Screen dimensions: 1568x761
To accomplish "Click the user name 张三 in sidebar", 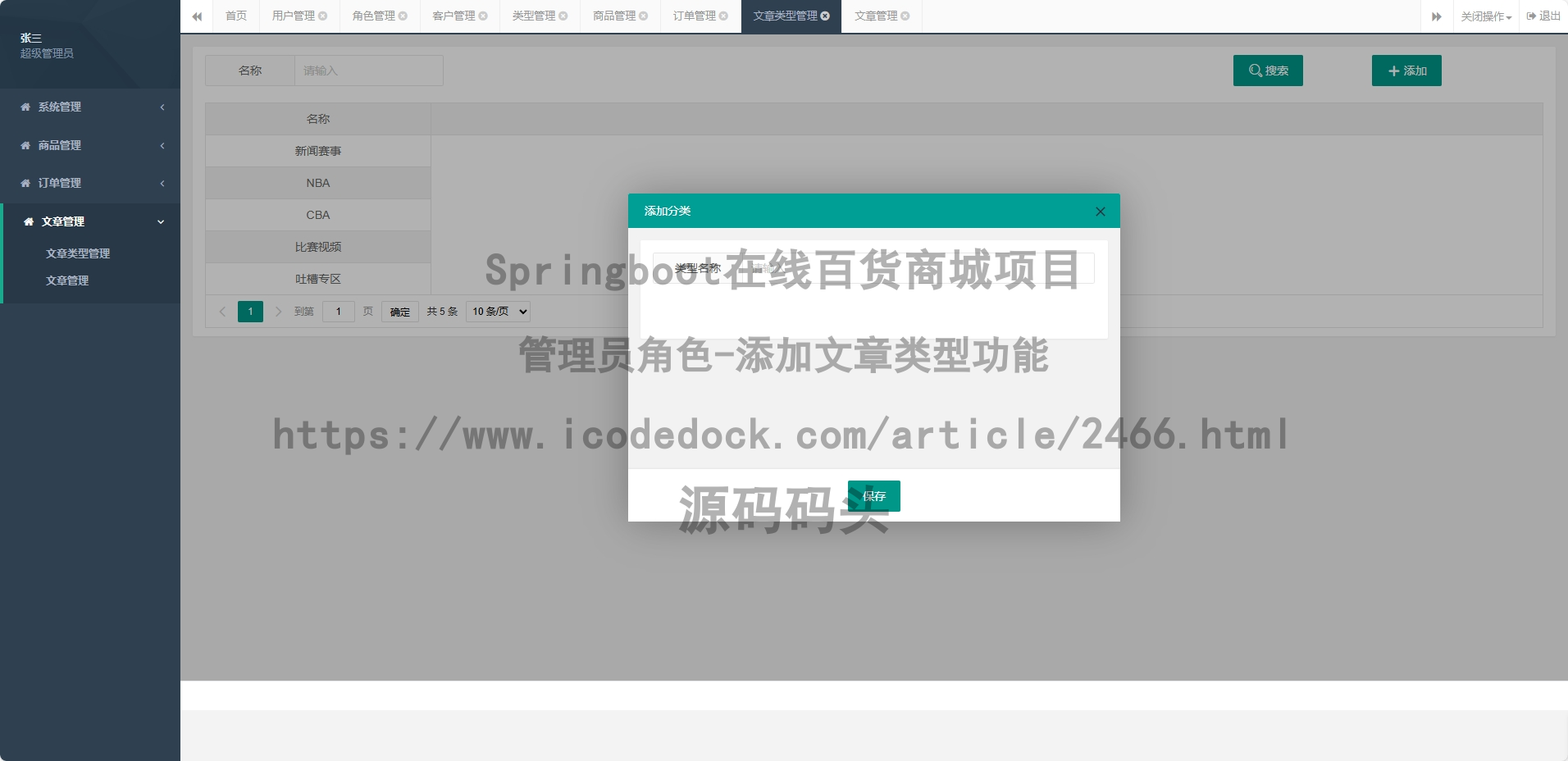I will tap(31, 38).
